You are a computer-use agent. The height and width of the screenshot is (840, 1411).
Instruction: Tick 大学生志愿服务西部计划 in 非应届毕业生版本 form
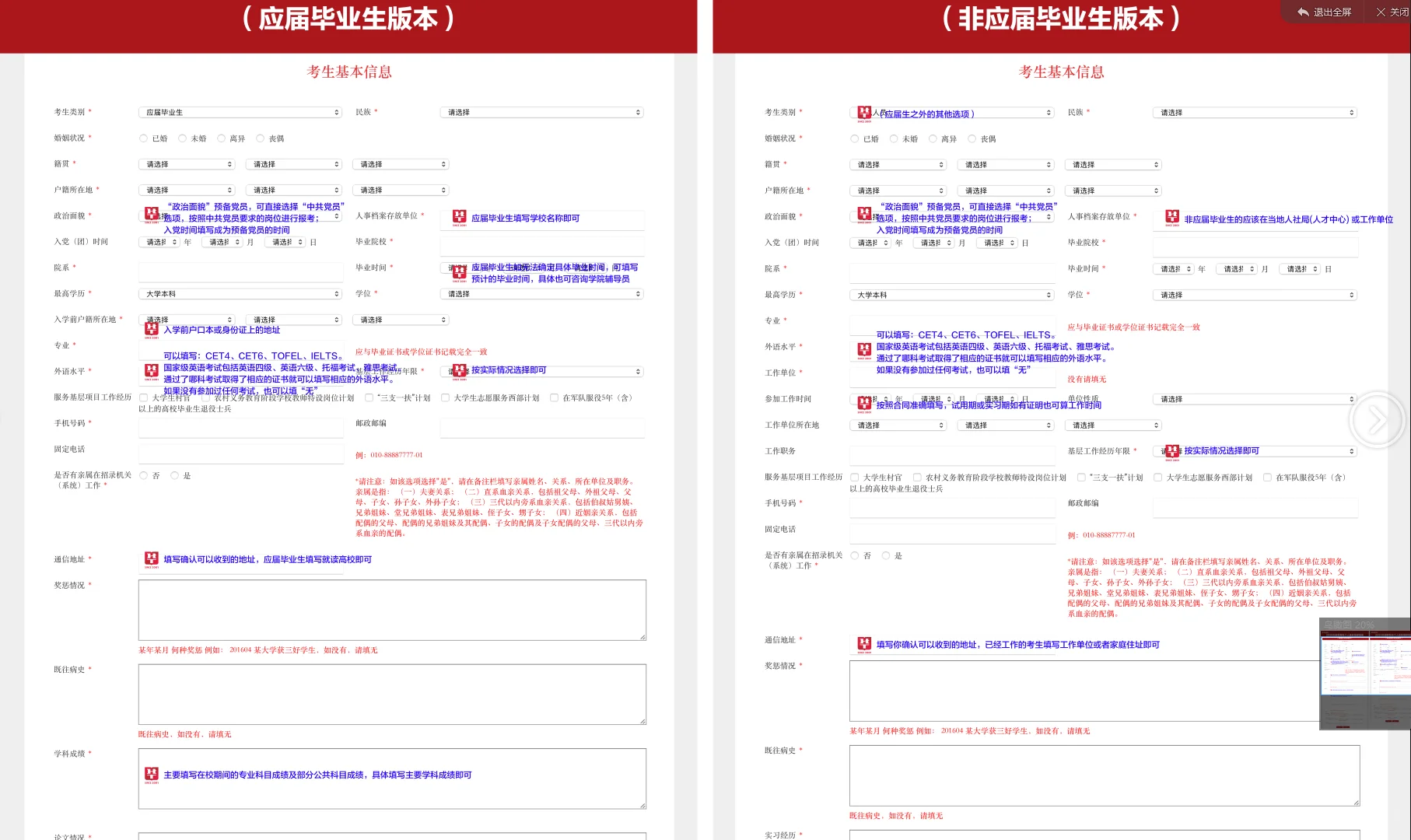tap(1157, 478)
